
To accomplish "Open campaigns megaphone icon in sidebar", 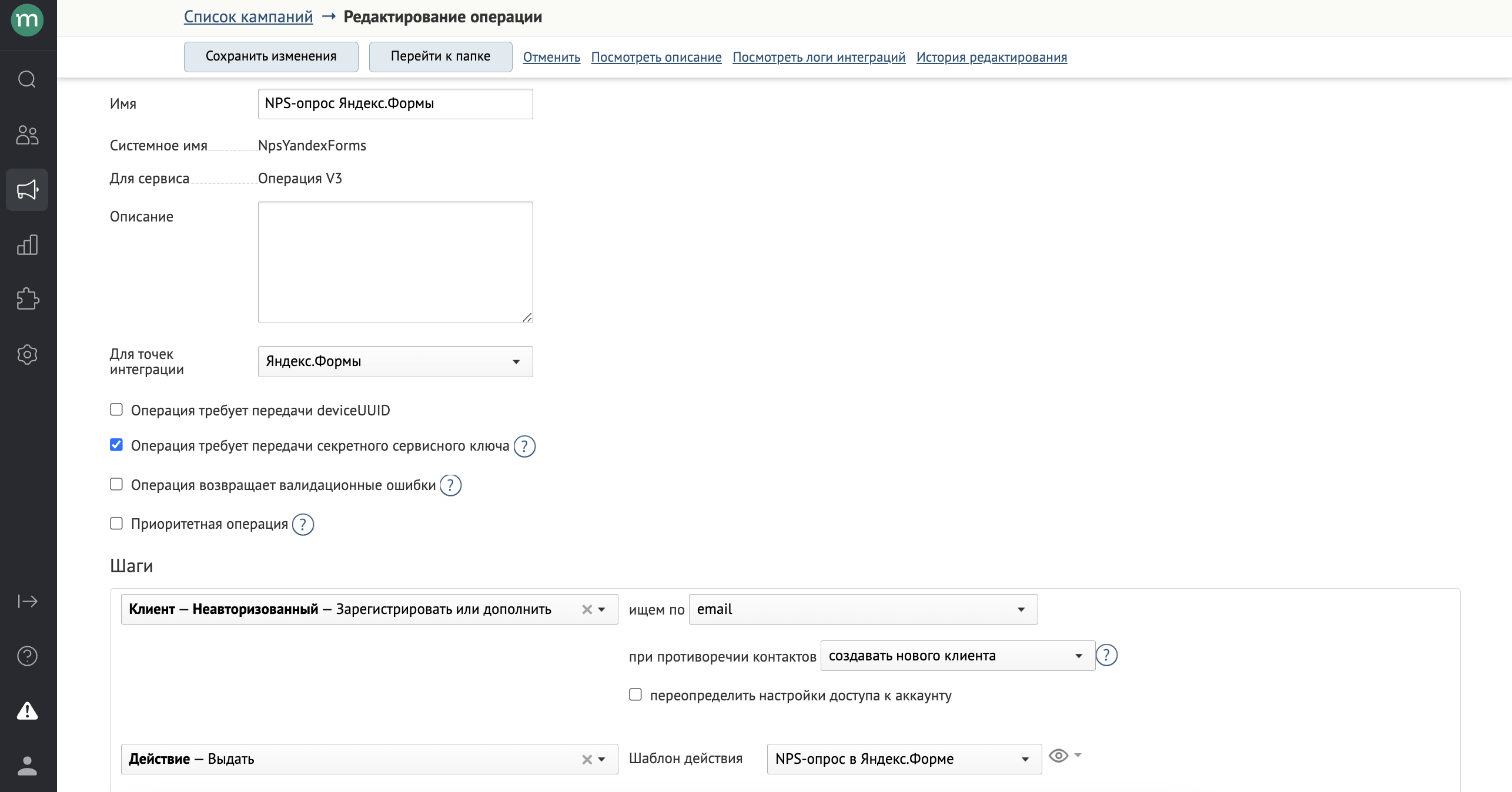I will click(27, 190).
